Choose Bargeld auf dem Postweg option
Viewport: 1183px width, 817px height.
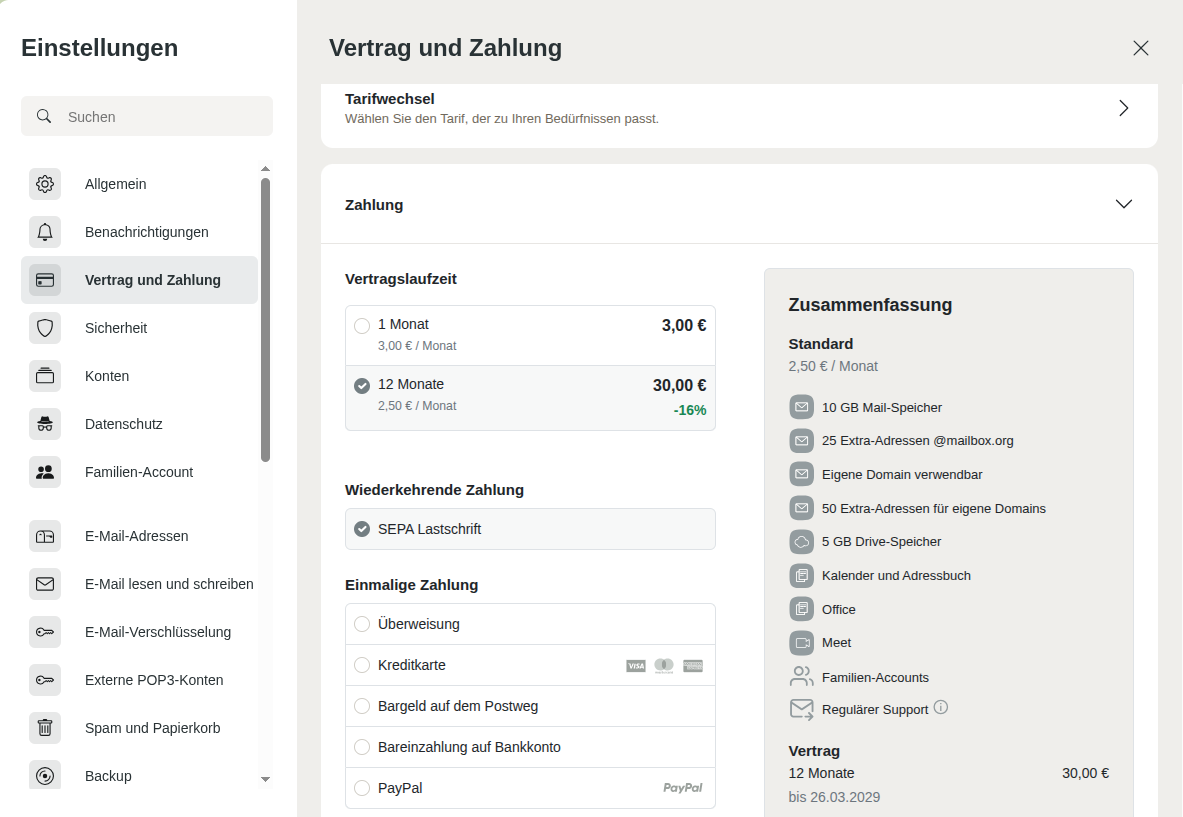point(362,706)
